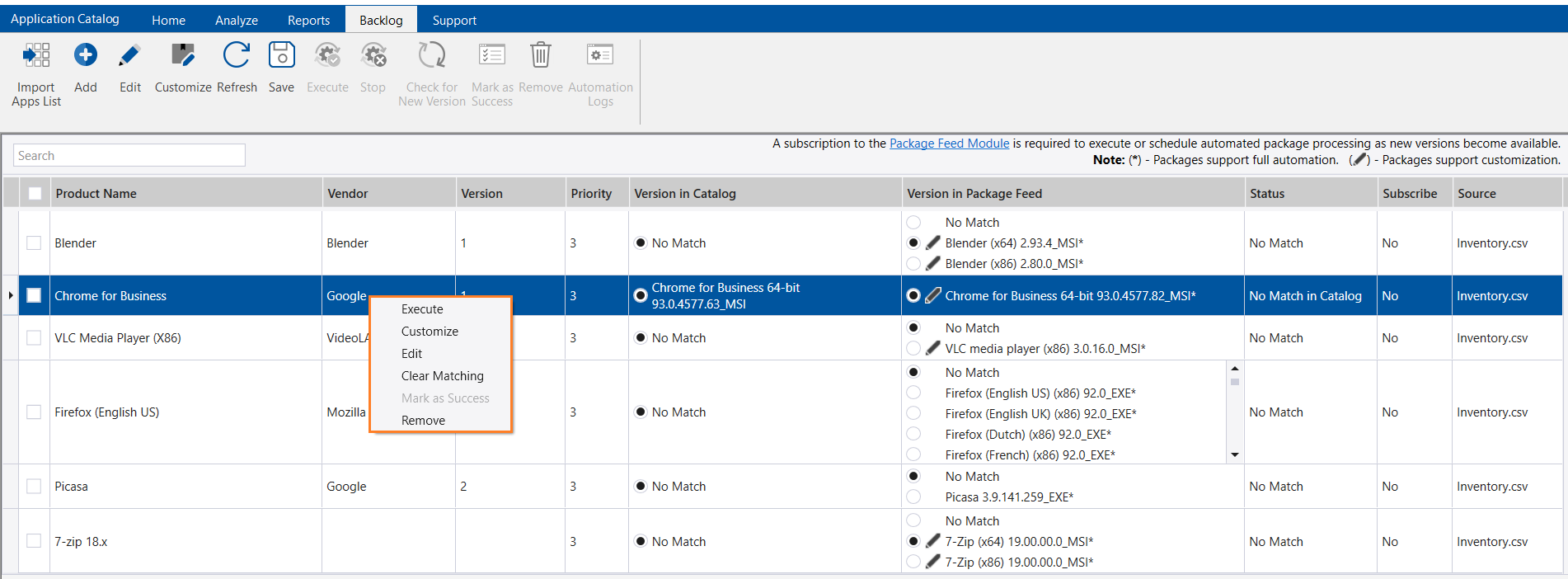Select Blender (x86) 2.80.0_MSI radio option
1568x579 pixels.
913,264
